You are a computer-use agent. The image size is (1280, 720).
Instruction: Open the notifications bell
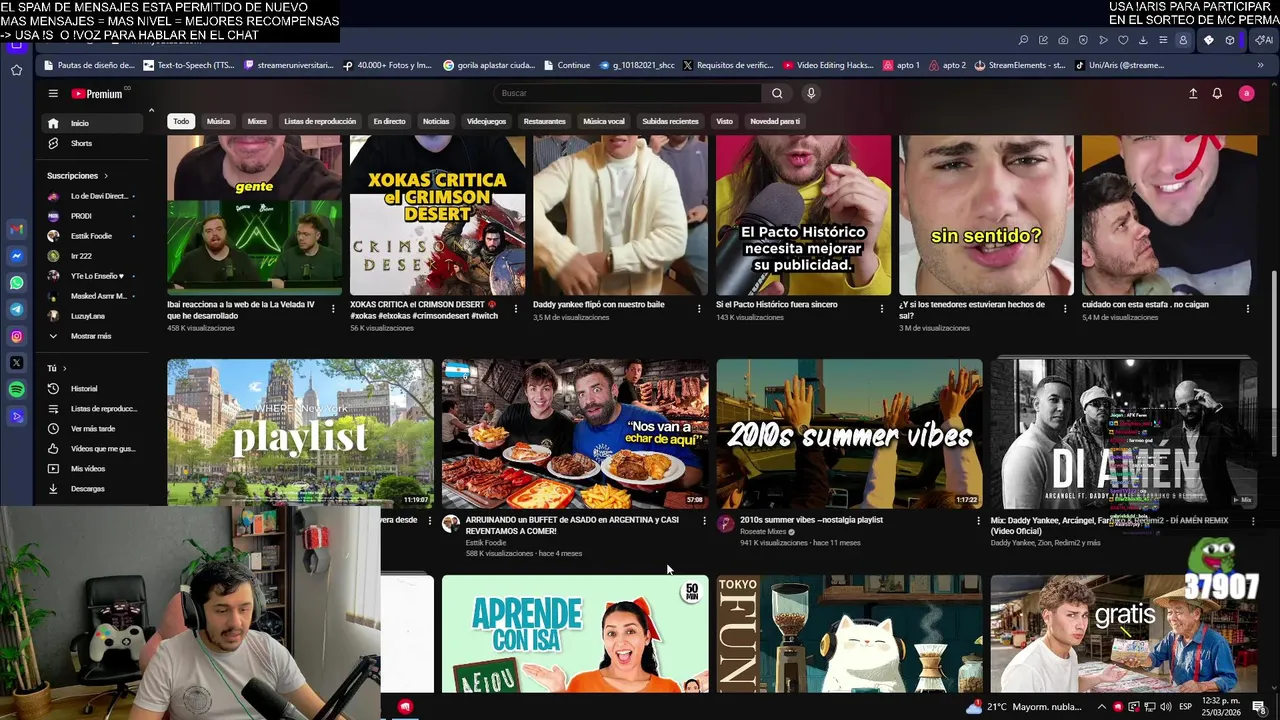pyautogui.click(x=1217, y=93)
